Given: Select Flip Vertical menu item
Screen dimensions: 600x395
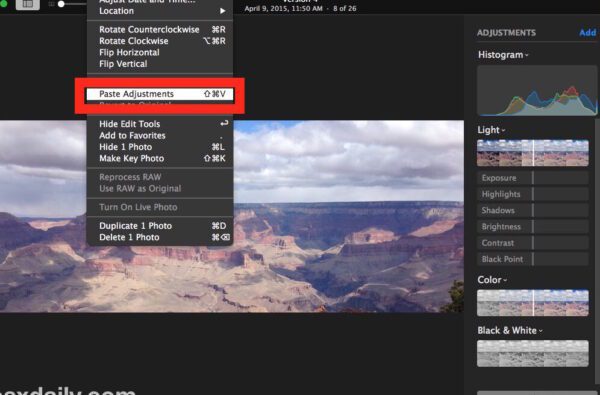Looking at the screenshot, I should pyautogui.click(x=160, y=64).
